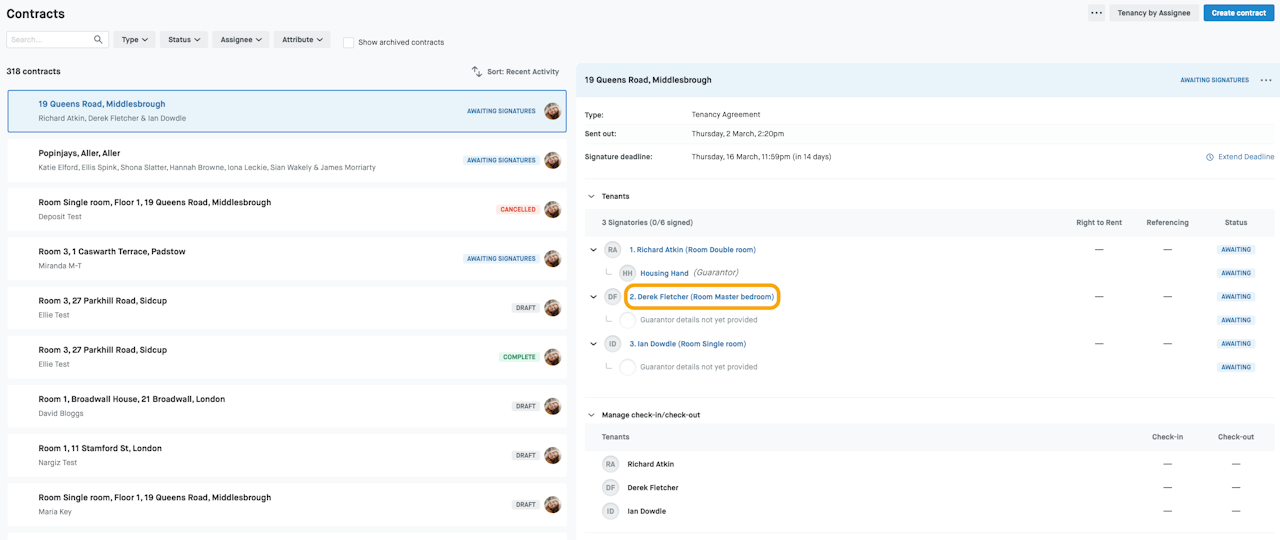Image resolution: width=1280 pixels, height=540 pixels.
Task: Open the contract detail three-dots menu
Action: click(1266, 80)
